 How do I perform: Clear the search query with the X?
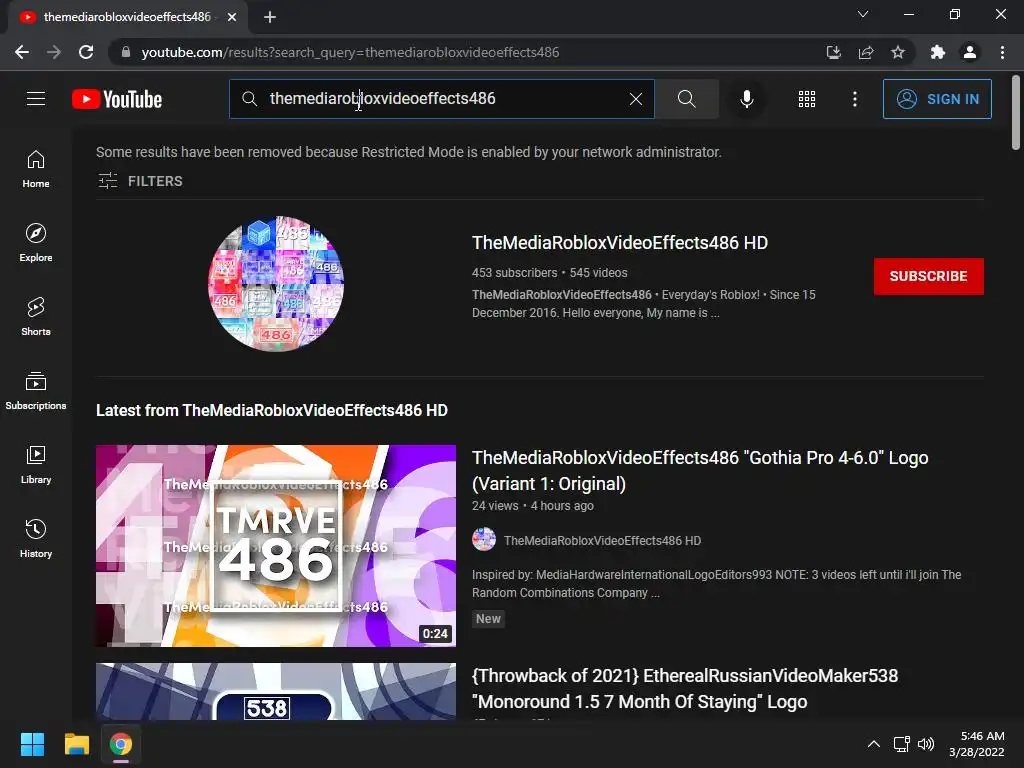pos(635,99)
